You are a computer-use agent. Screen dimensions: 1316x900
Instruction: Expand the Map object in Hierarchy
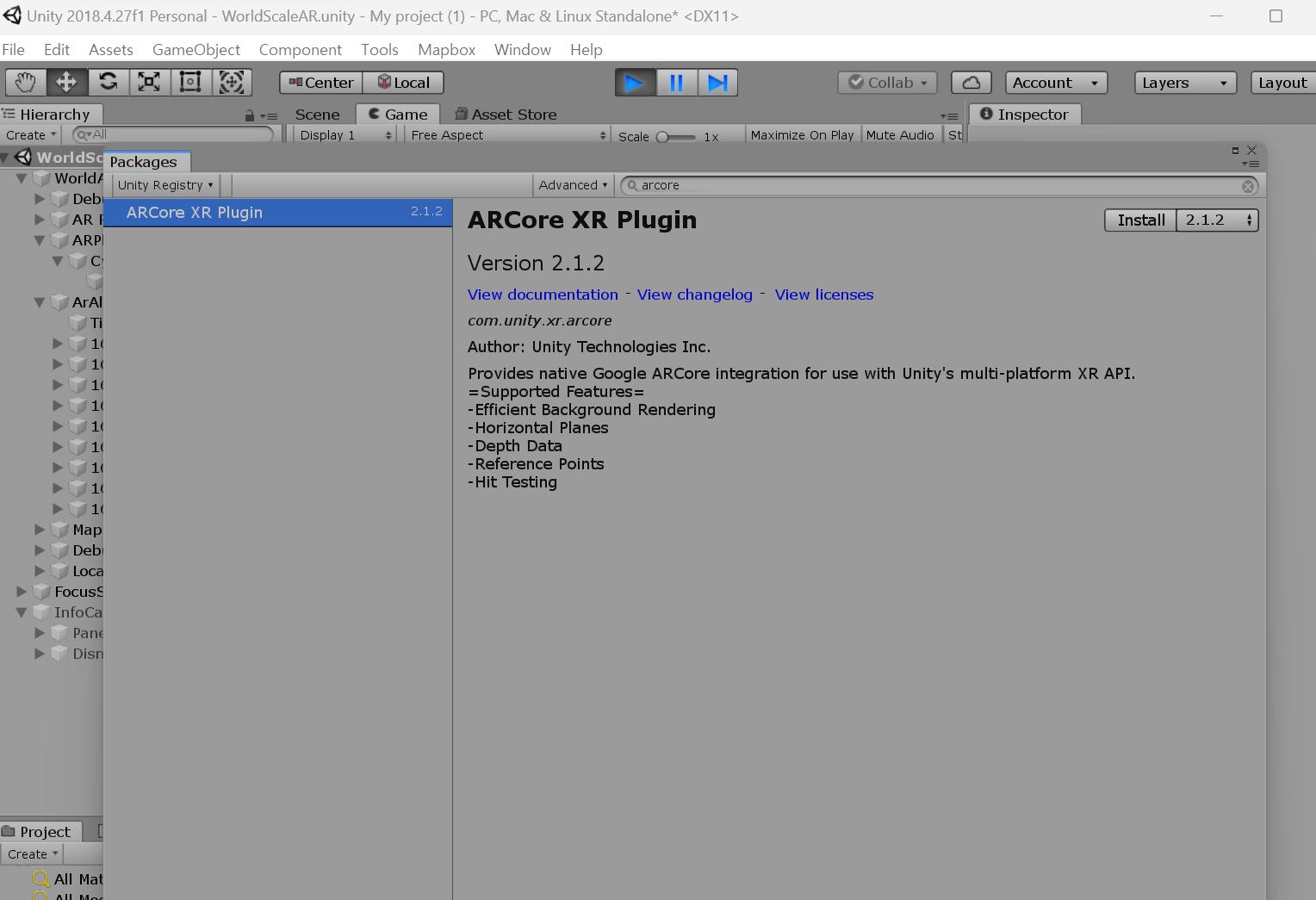40,530
